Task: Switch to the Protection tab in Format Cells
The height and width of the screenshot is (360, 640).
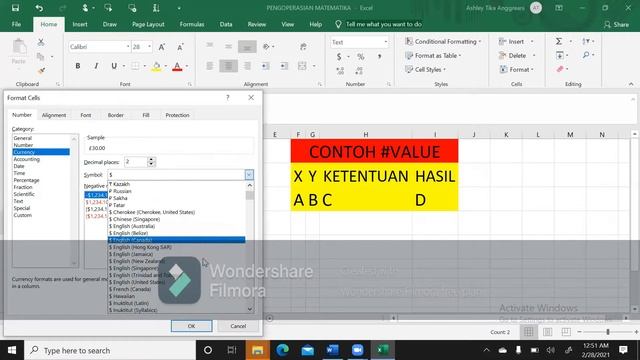Action: [177, 115]
